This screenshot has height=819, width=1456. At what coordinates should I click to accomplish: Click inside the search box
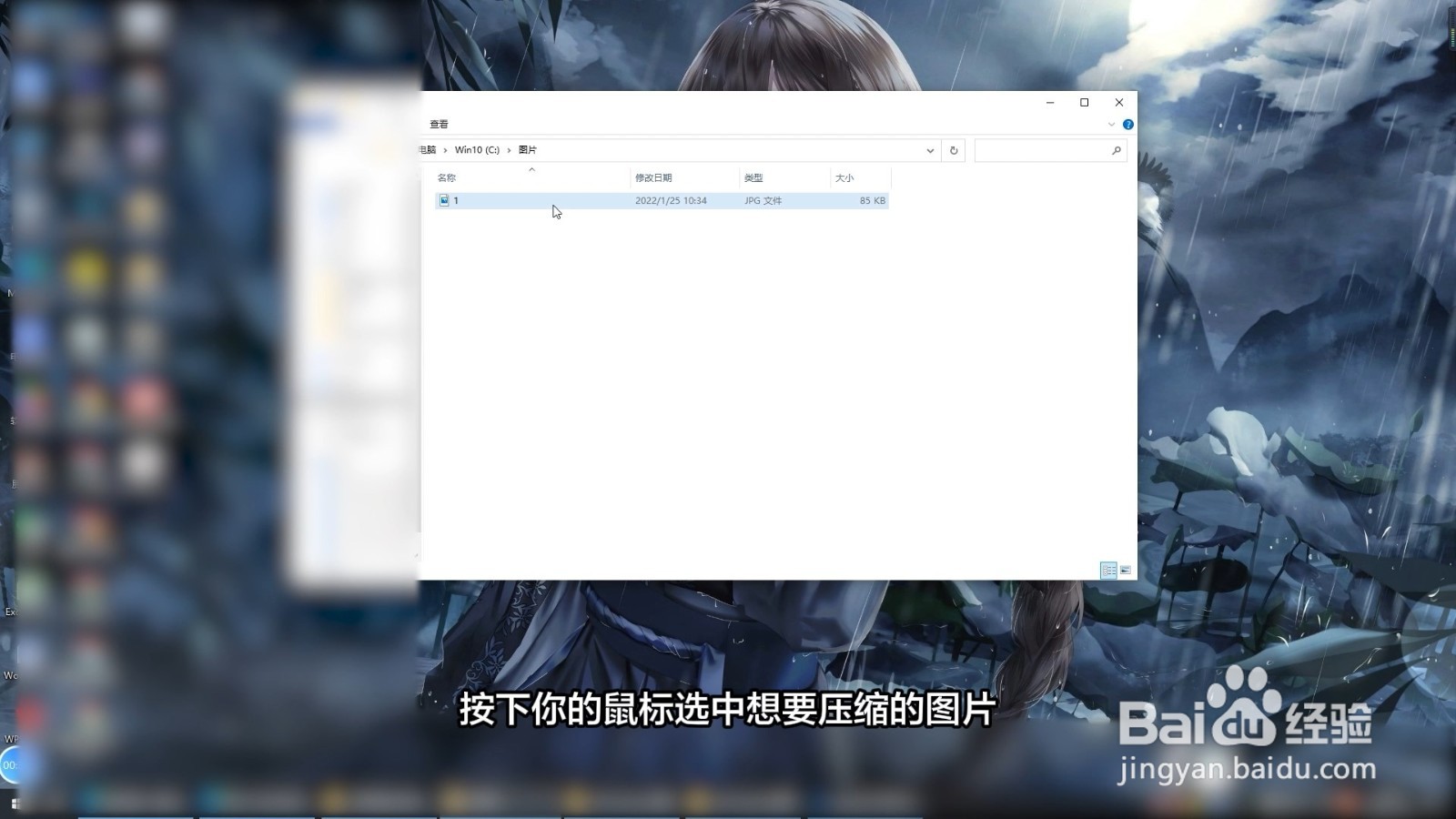point(1050,150)
